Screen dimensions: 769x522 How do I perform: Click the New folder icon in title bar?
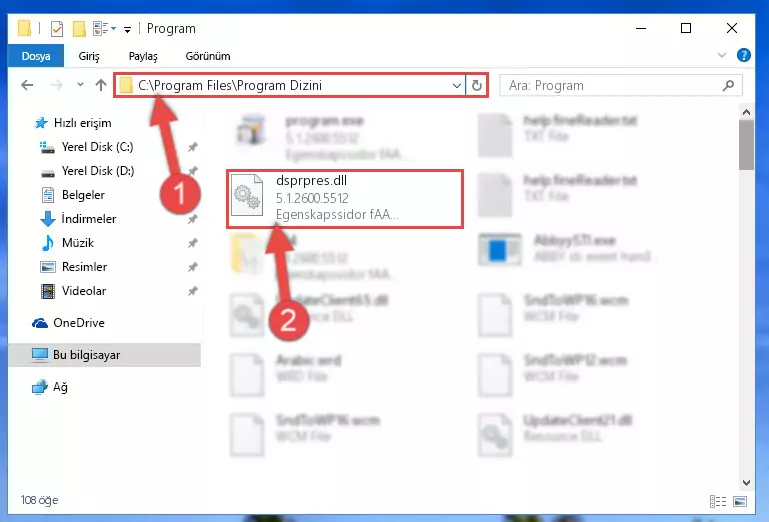[79, 29]
